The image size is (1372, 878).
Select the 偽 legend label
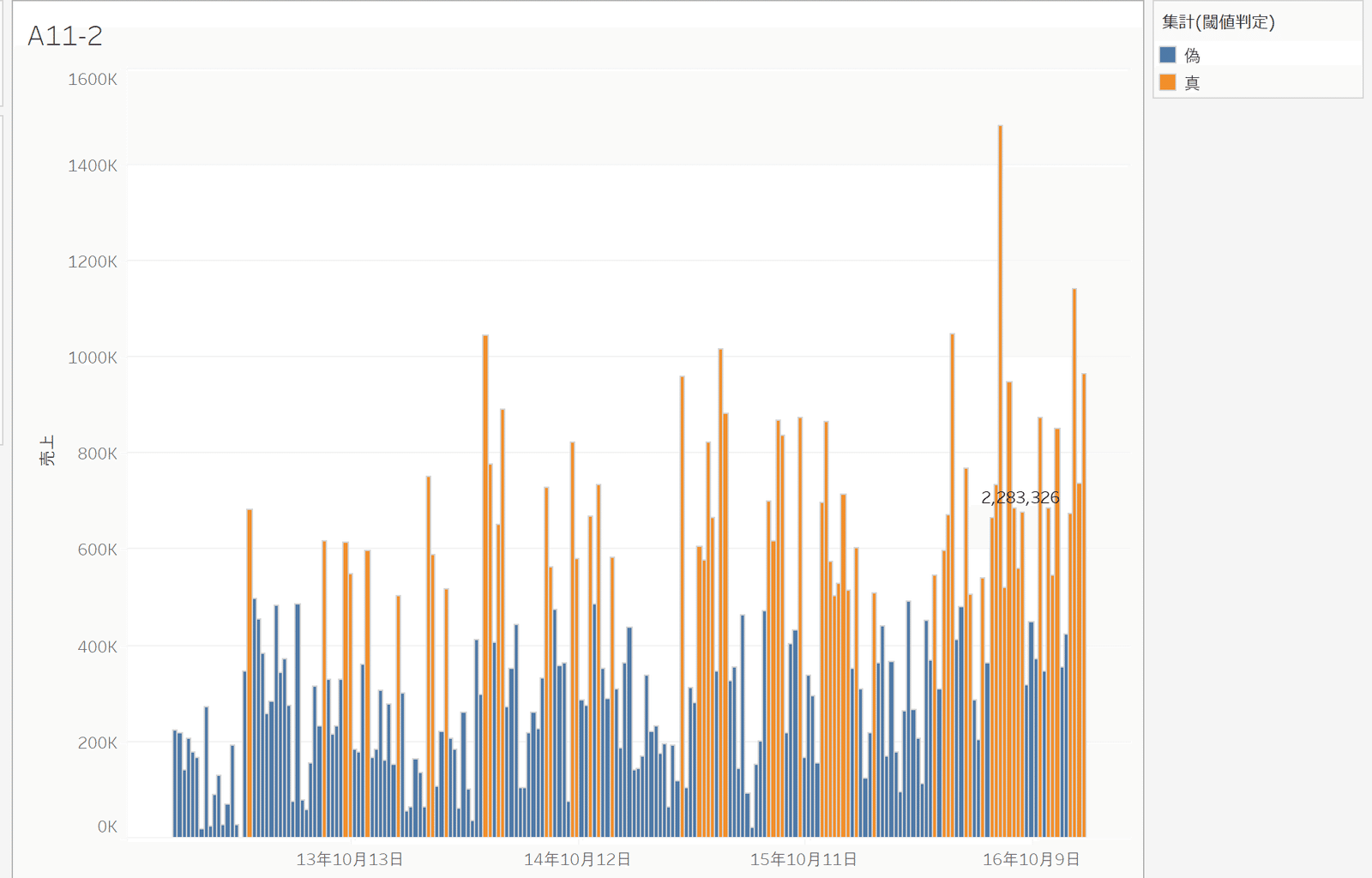(x=1192, y=56)
